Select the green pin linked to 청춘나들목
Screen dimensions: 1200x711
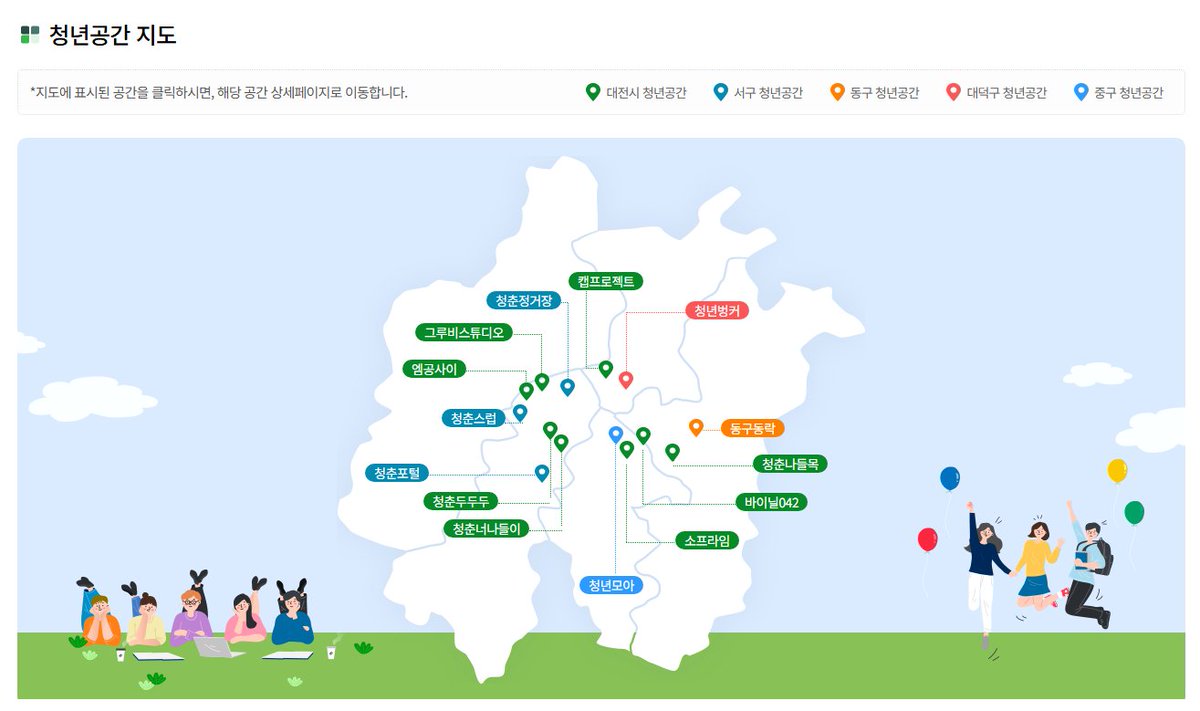click(672, 452)
